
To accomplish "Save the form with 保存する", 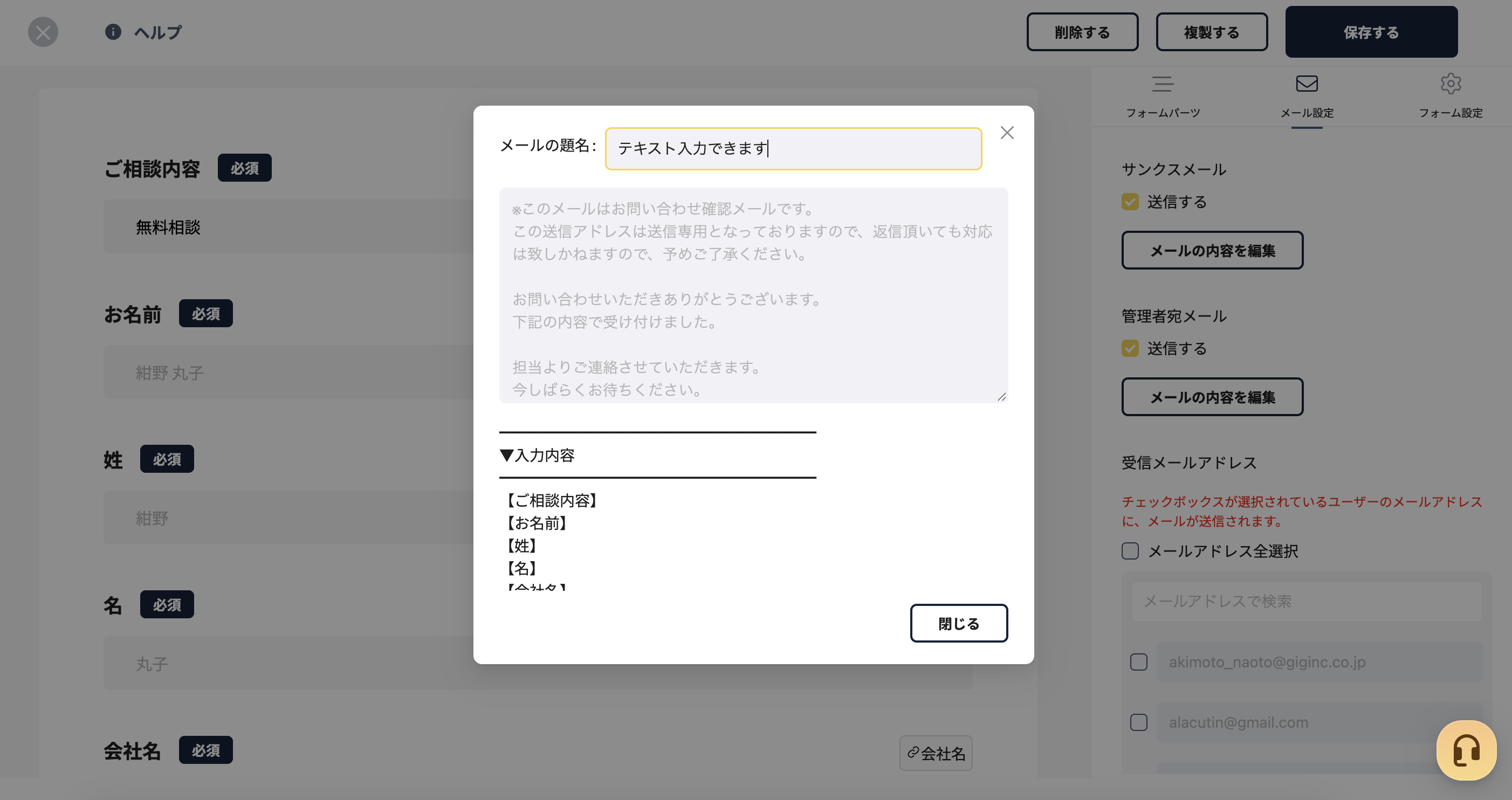I will pyautogui.click(x=1371, y=32).
